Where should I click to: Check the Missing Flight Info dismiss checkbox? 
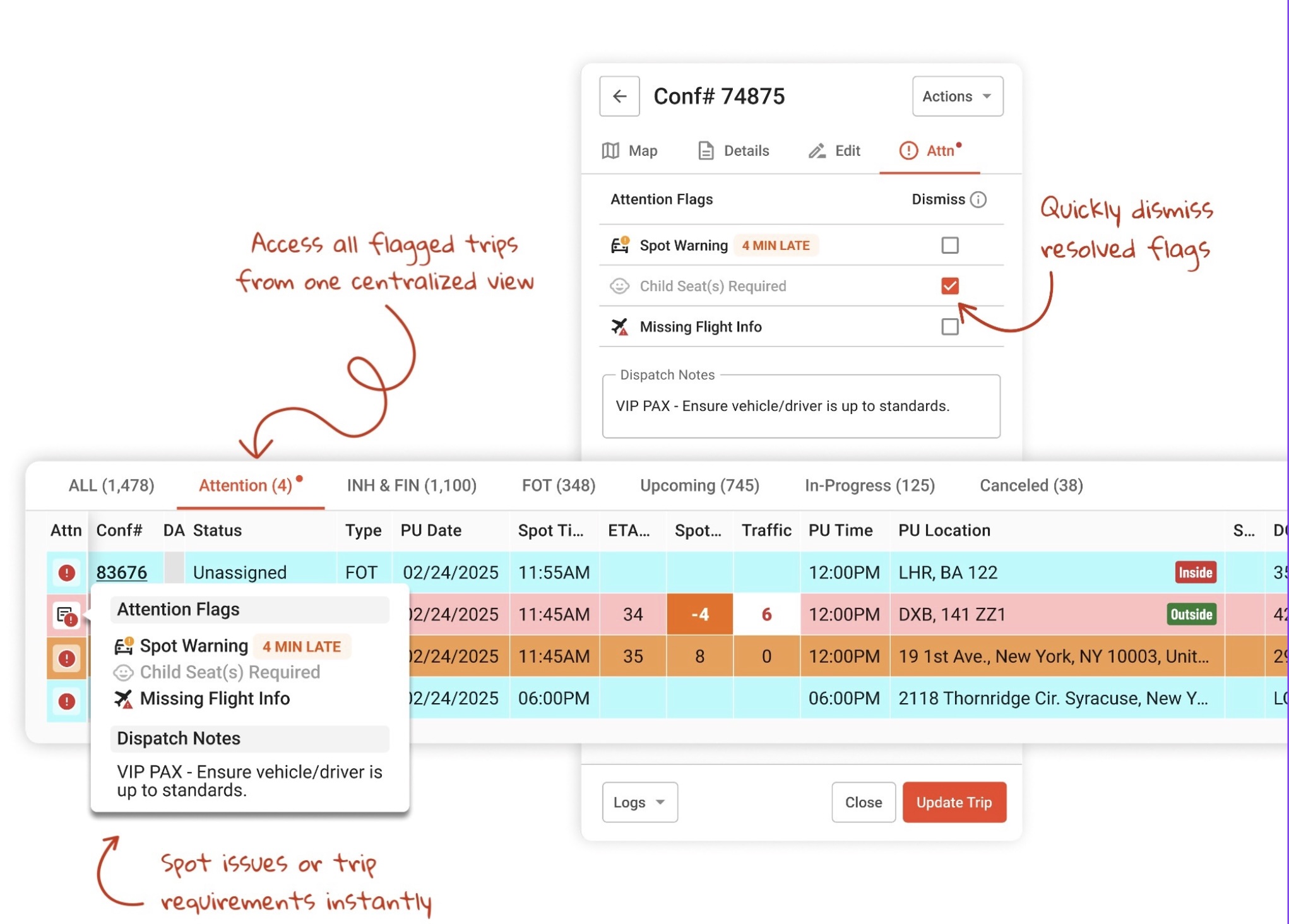(949, 326)
